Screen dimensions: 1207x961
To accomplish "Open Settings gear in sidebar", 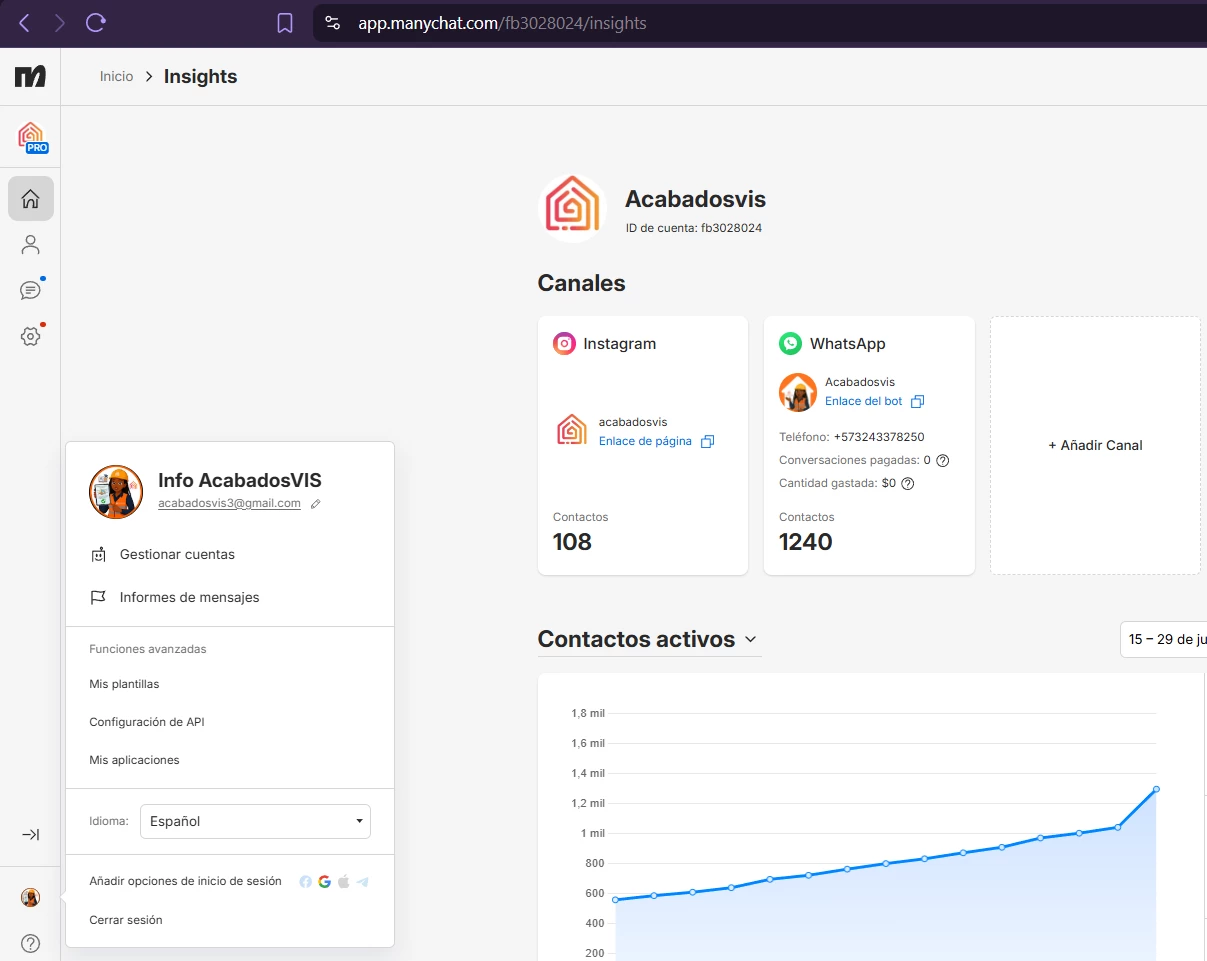I will tap(31, 336).
